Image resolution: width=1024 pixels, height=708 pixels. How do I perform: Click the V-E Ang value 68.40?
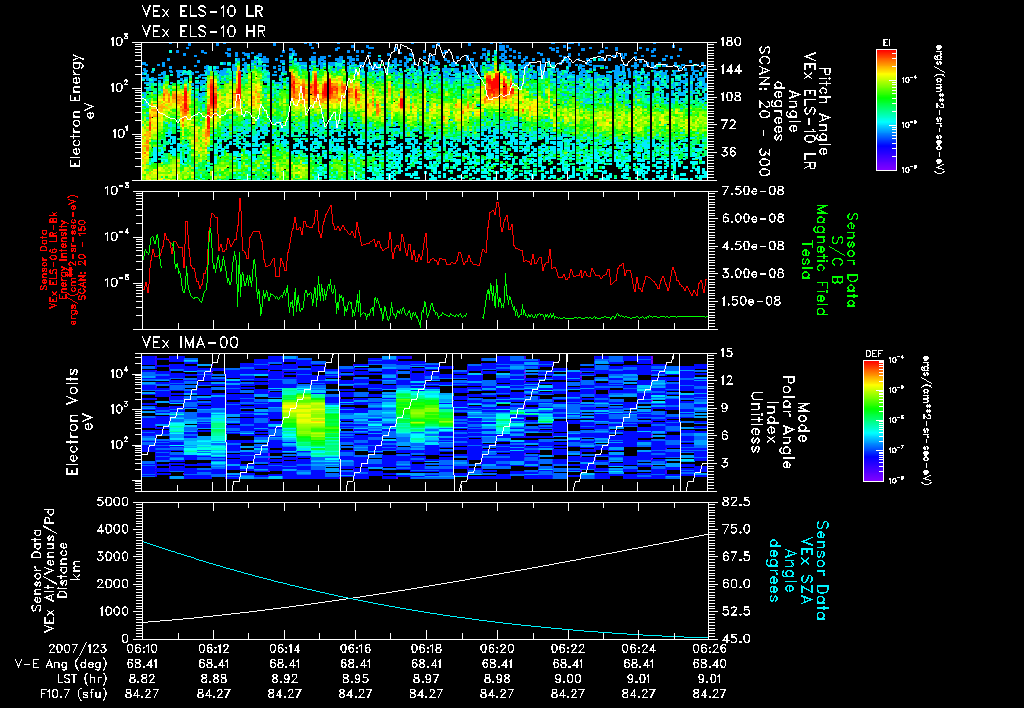pyautogui.click(x=709, y=664)
